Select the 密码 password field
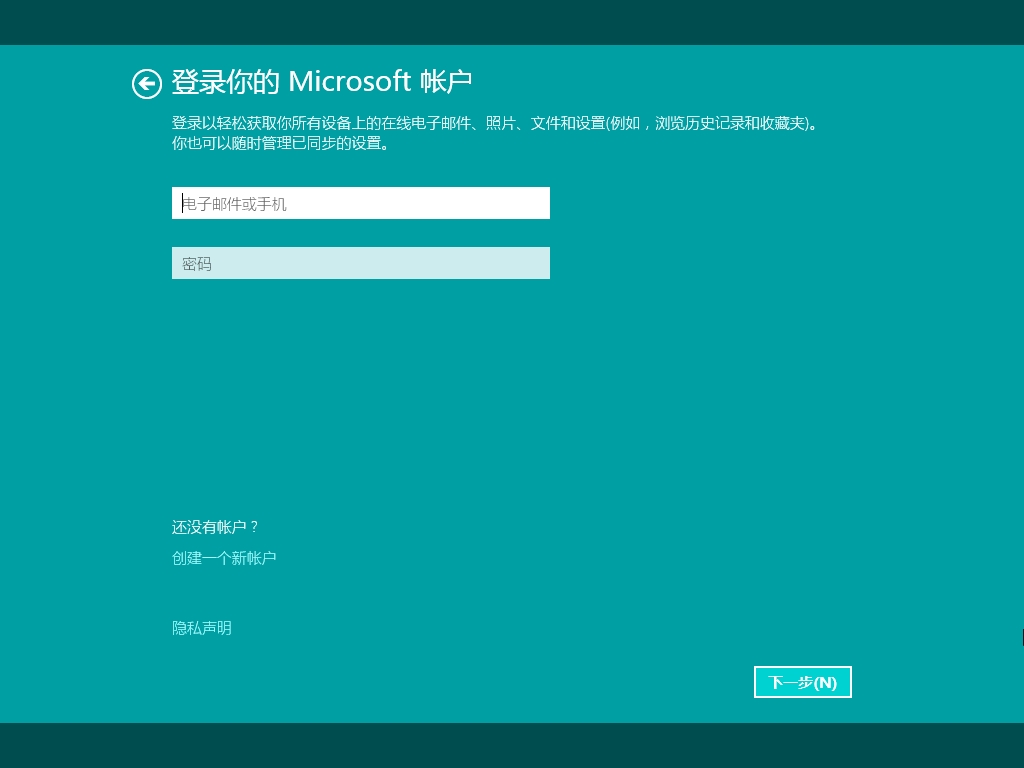The height and width of the screenshot is (768, 1024). click(360, 263)
